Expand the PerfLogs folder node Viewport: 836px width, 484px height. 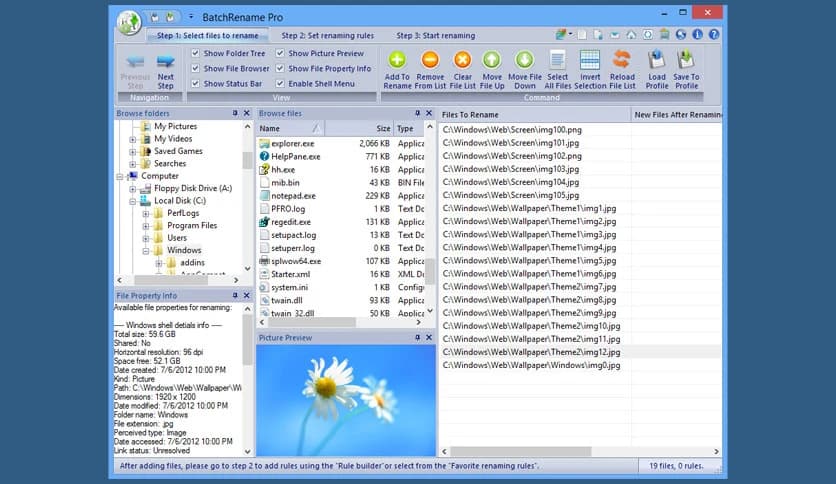(x=146, y=213)
